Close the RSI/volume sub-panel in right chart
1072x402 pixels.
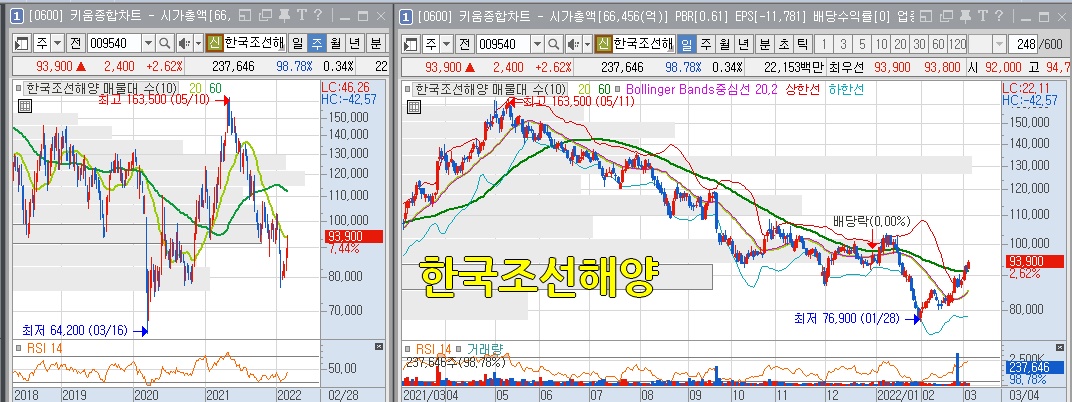tap(1061, 347)
